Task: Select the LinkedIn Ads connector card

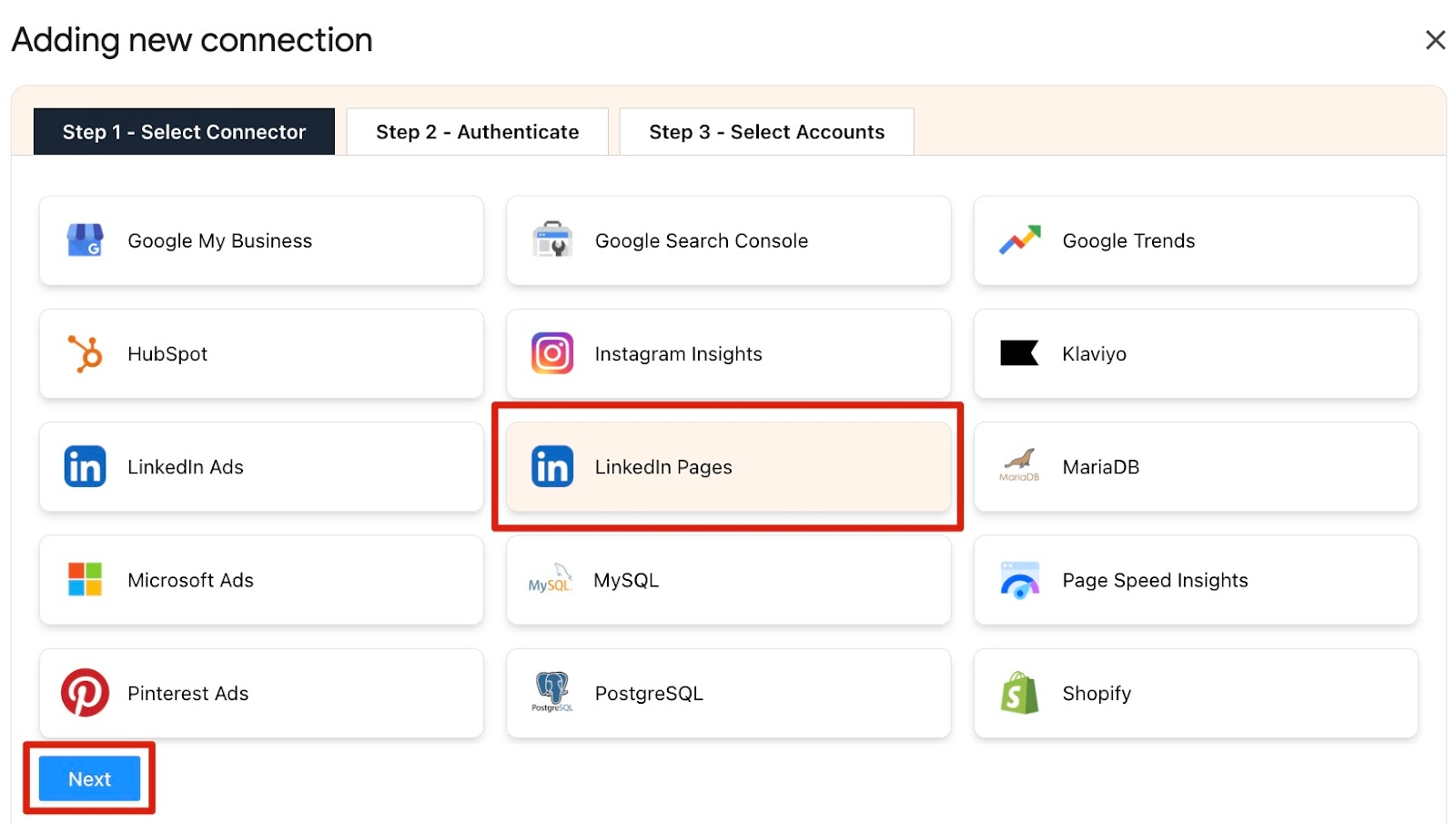Action: coord(261,467)
